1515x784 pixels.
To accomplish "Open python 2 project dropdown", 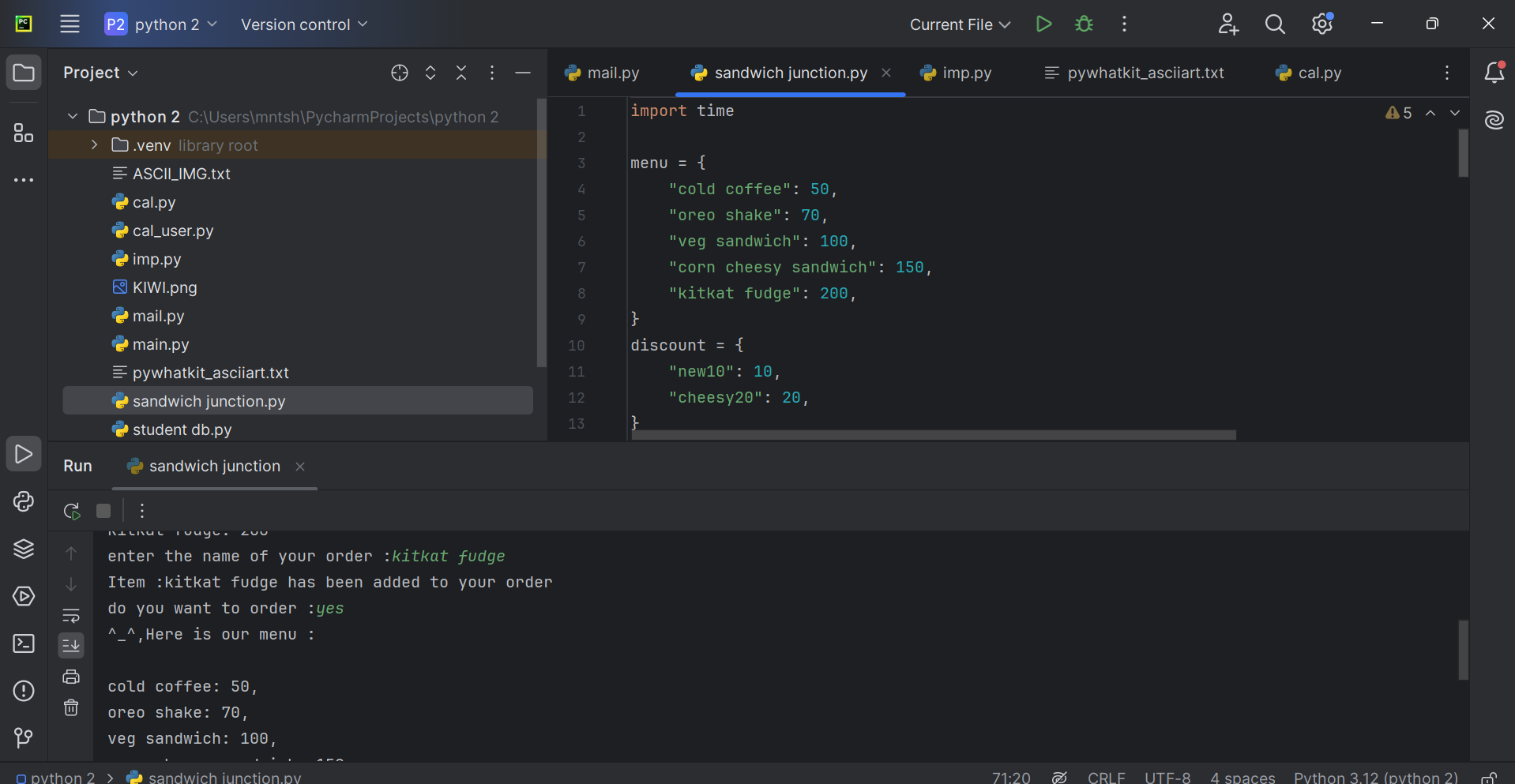I will (162, 24).
